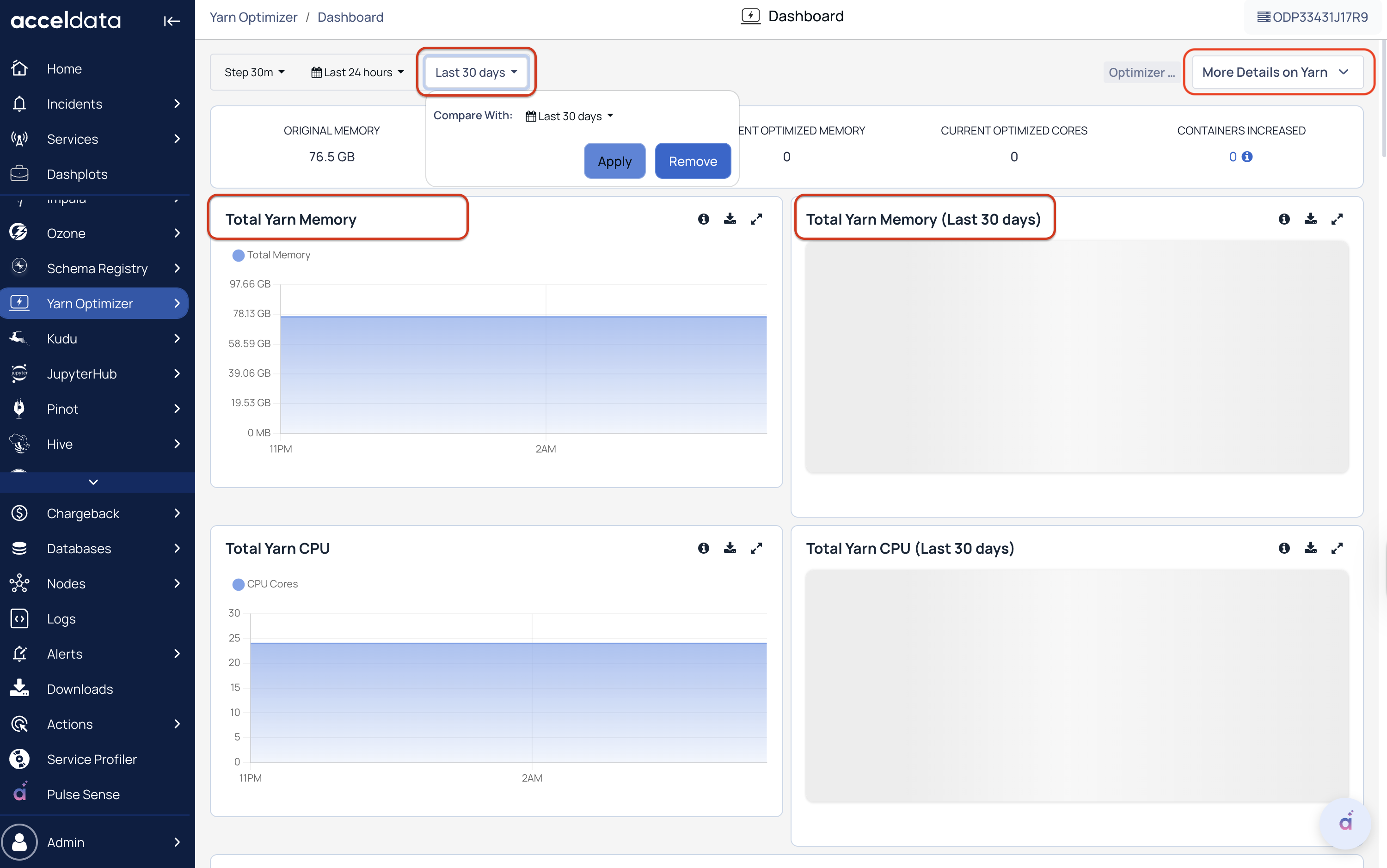Expand the services list with down chevron
Screen dimensions: 1387x868
tap(93, 482)
